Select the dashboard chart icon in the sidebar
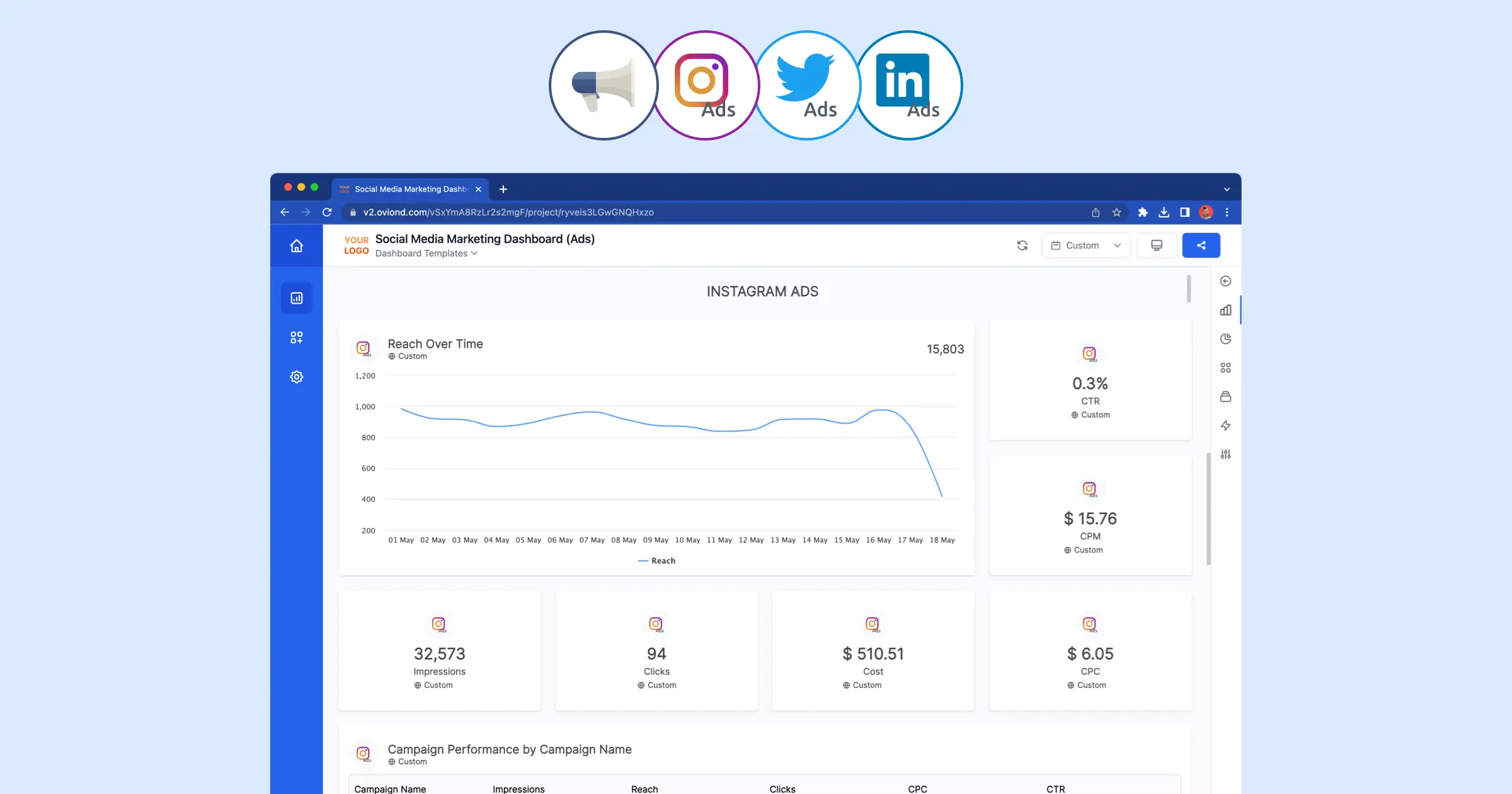1512x794 pixels. pyautogui.click(x=296, y=298)
